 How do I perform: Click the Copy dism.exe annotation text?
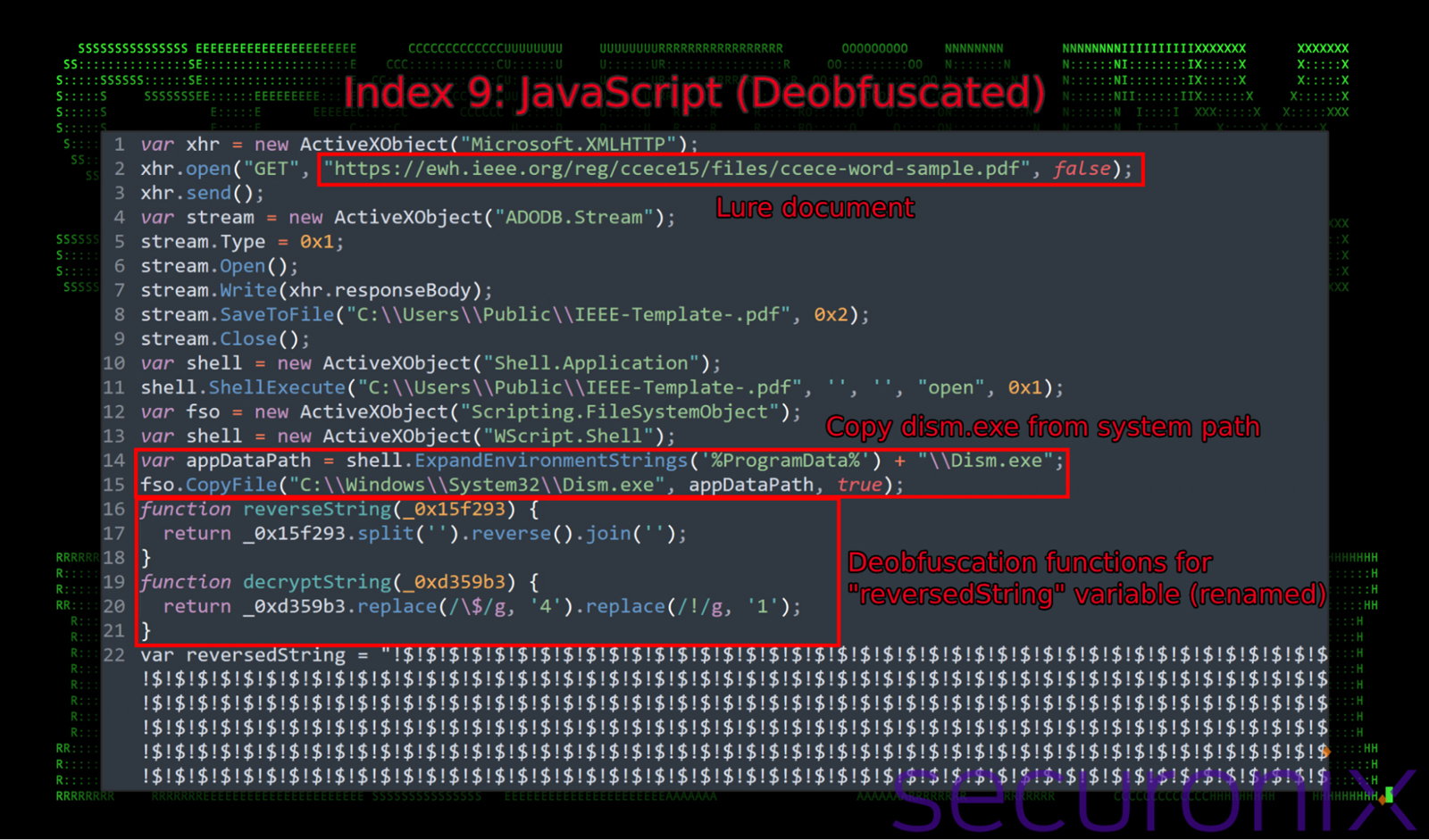pos(1042,427)
